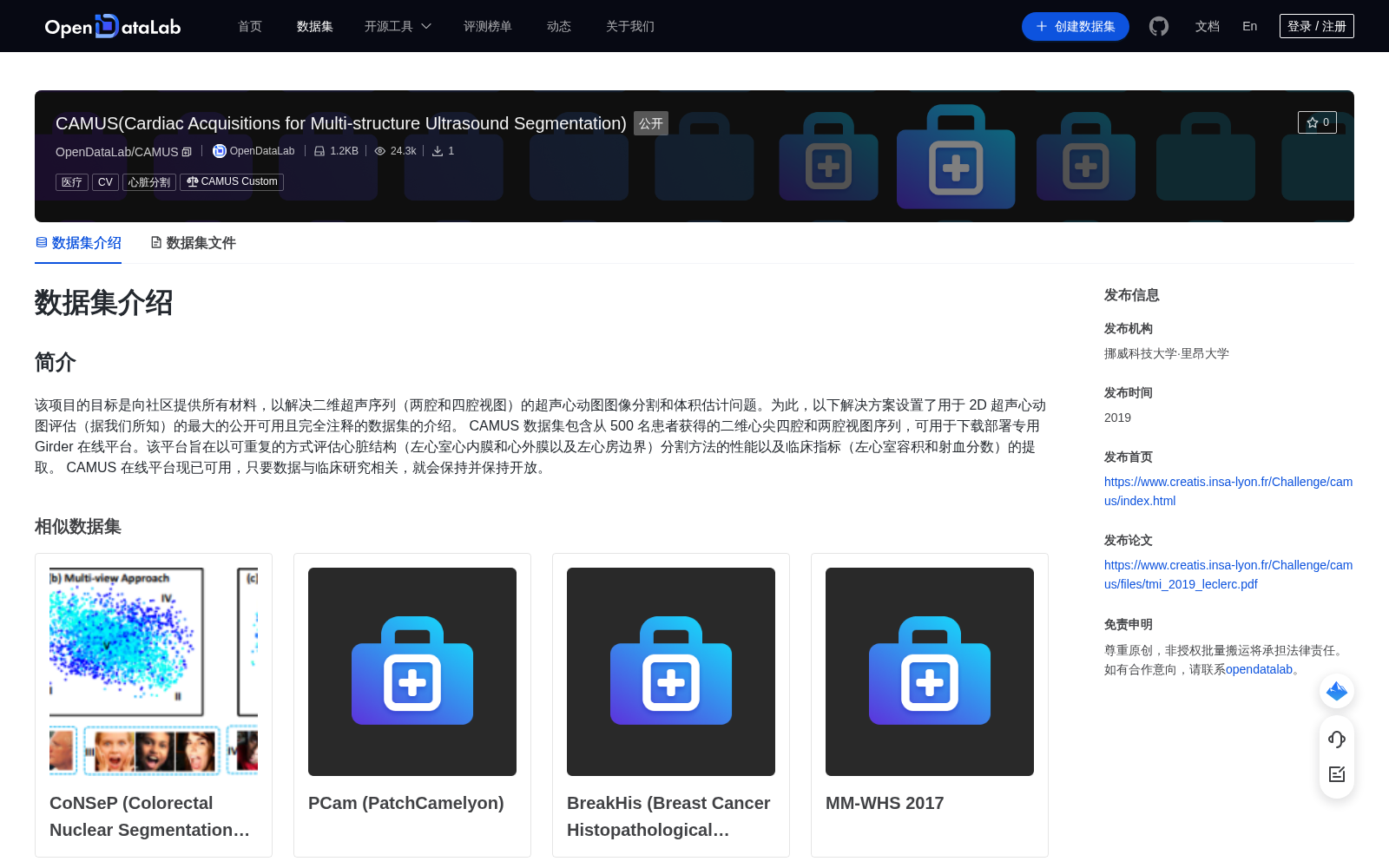Click the 登录 / 注册 button
Viewport: 1389px width, 868px height.
1317,26
